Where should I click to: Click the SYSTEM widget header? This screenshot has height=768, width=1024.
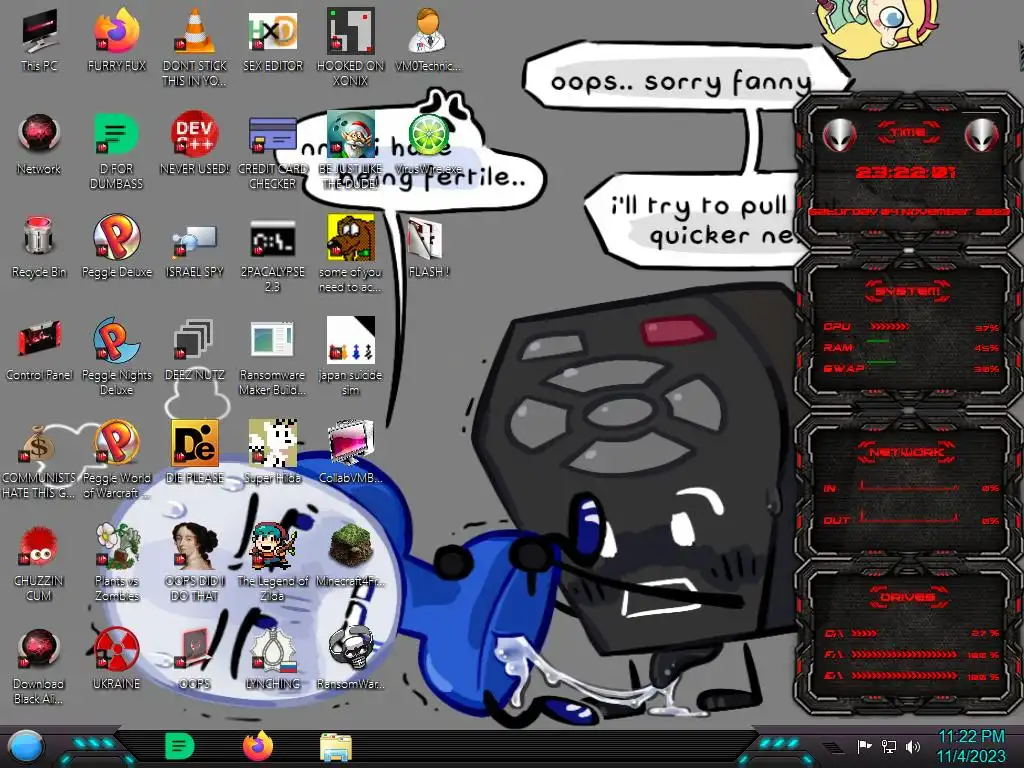tap(908, 291)
